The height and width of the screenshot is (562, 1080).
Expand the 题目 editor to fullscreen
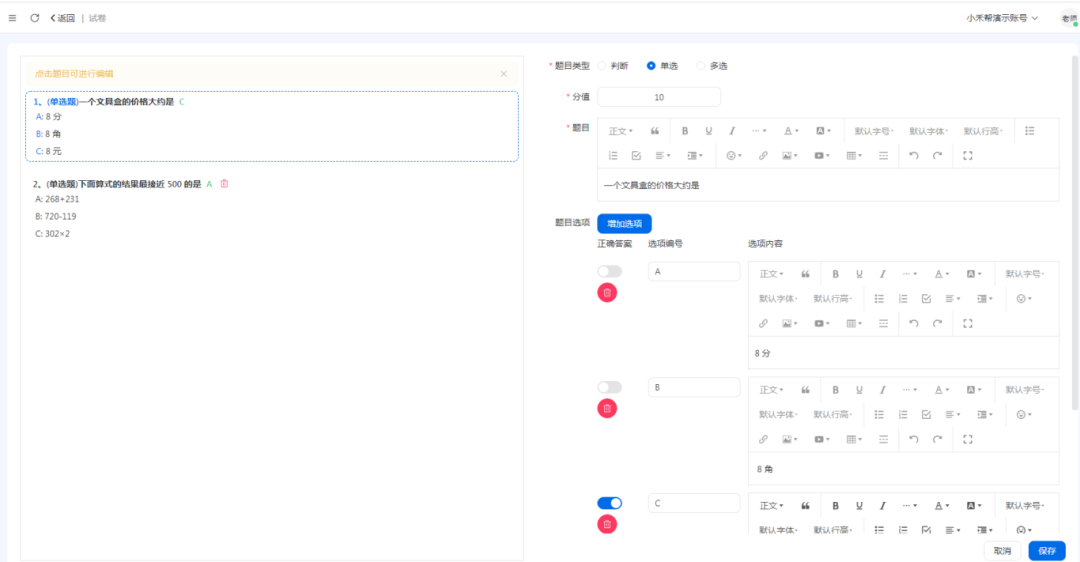[967, 156]
